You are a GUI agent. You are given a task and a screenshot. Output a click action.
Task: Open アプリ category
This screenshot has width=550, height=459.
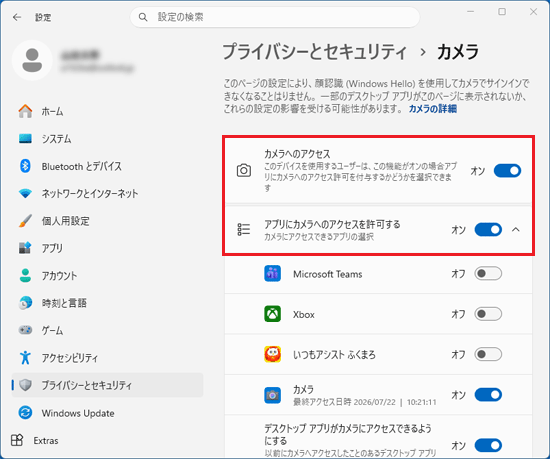point(107,248)
